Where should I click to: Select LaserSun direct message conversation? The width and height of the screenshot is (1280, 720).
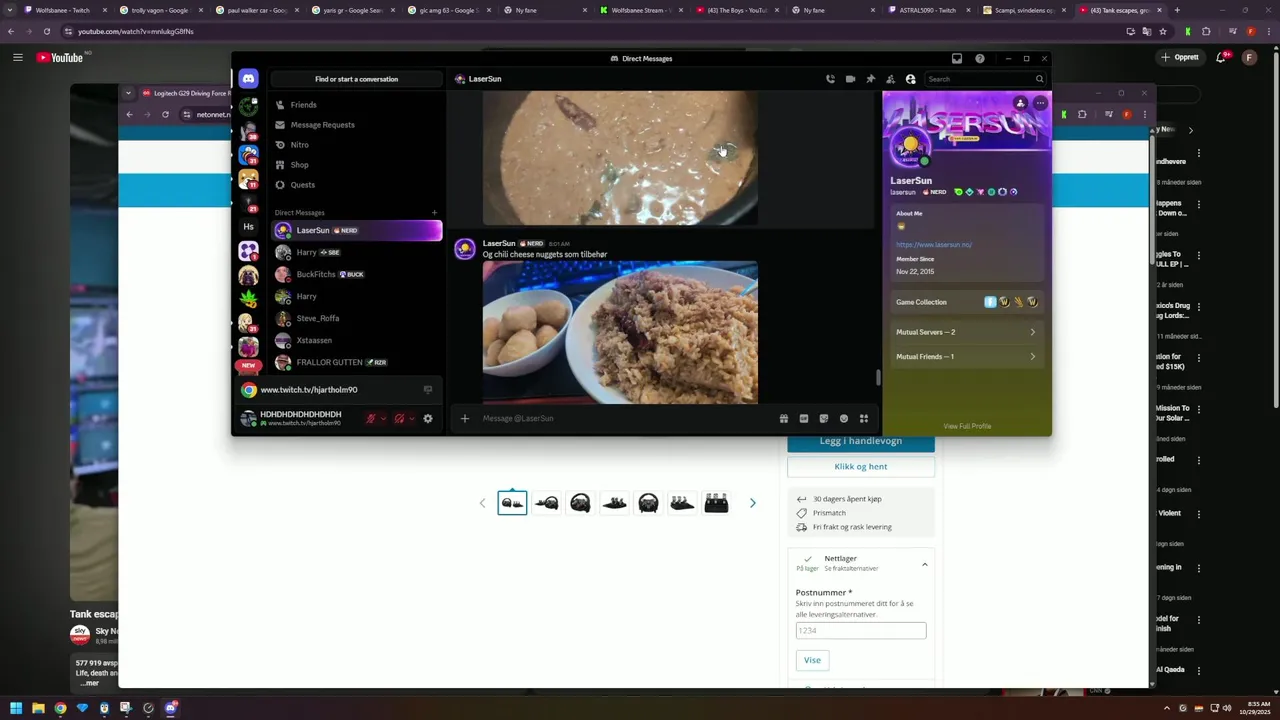pyautogui.click(x=356, y=230)
